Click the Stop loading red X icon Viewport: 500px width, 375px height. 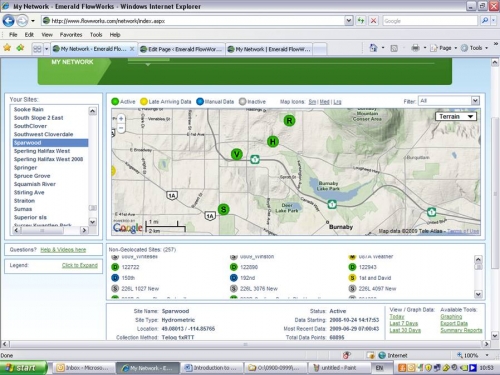373,21
